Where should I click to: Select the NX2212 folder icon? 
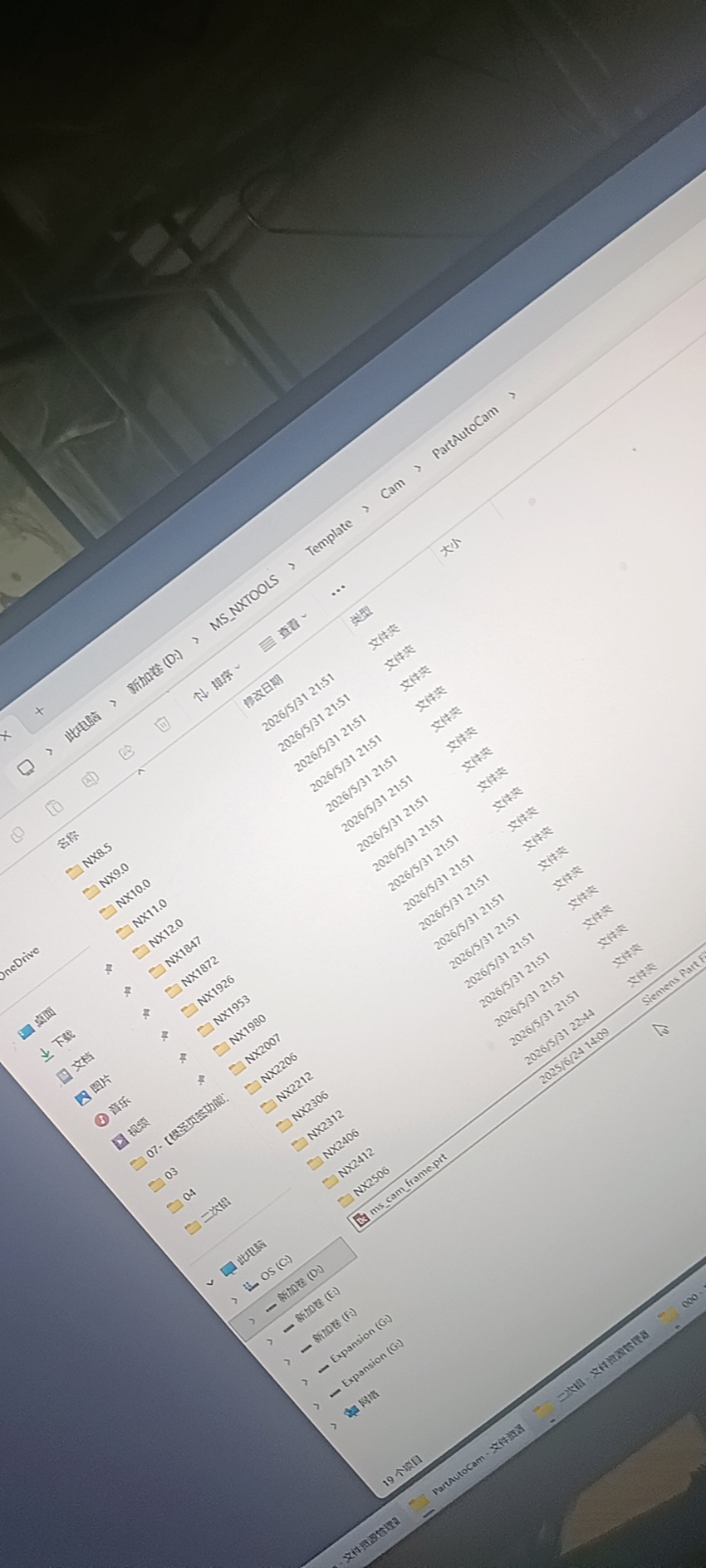click(x=268, y=1107)
